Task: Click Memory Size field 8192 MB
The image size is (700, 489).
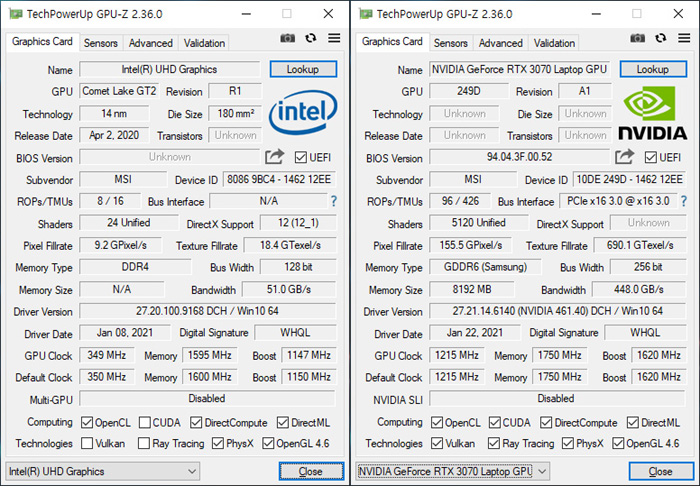Action: (471, 289)
